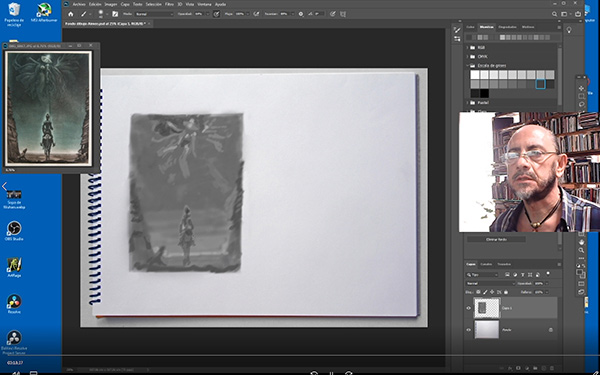Screen dimensions: 600x375
Task: Filter layers by smart object icon
Action: click(x=538, y=274)
